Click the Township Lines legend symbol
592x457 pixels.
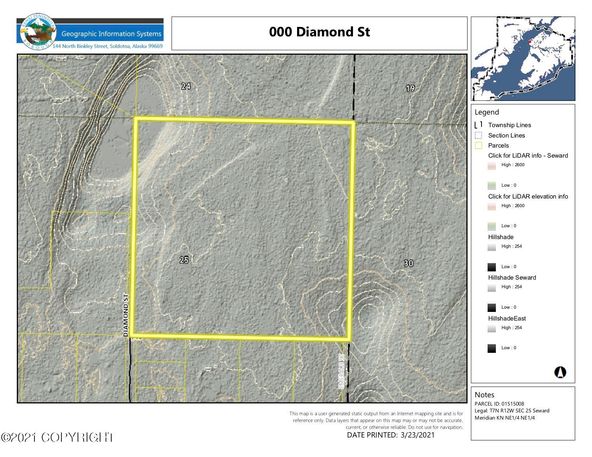[x=478, y=125]
